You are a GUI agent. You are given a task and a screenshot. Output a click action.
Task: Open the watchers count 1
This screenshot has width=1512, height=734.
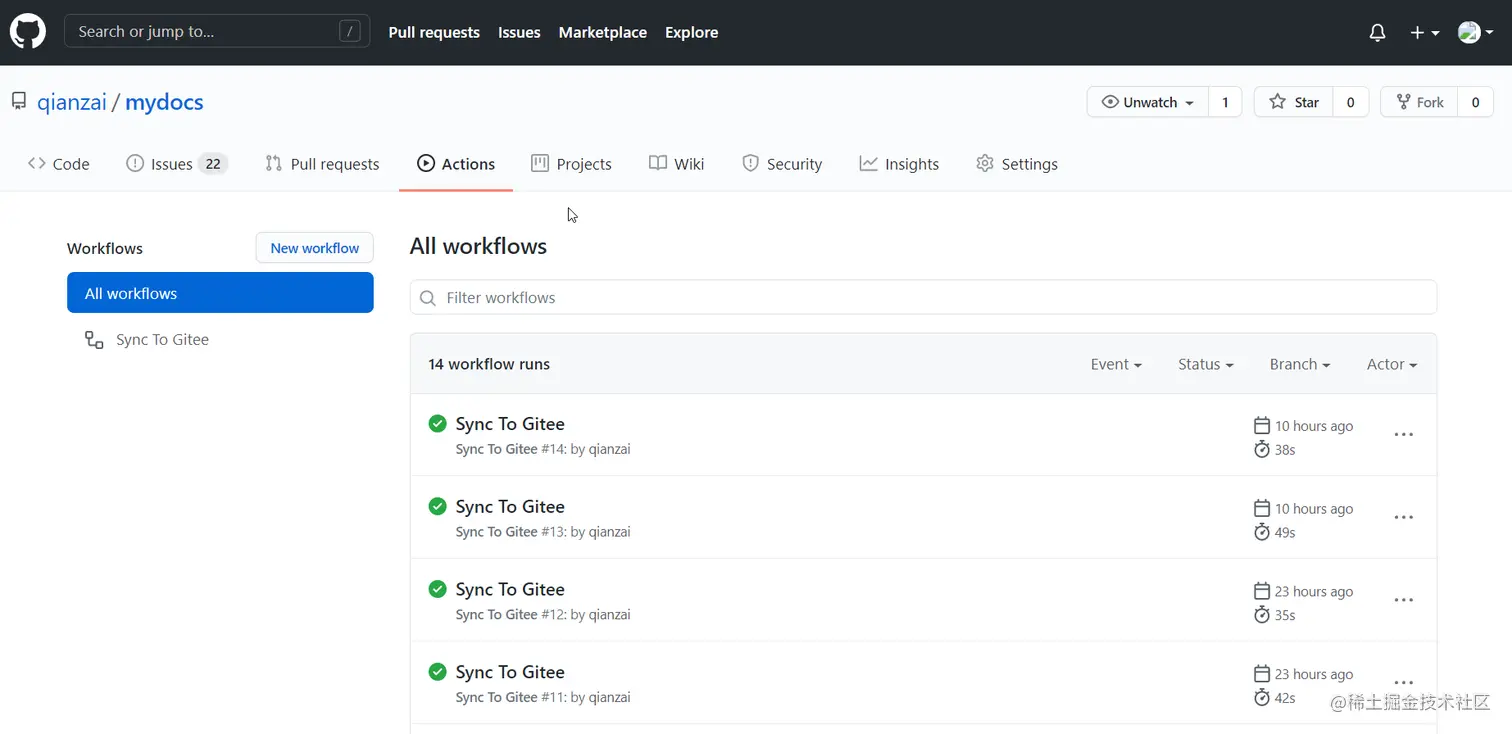pyautogui.click(x=1225, y=102)
